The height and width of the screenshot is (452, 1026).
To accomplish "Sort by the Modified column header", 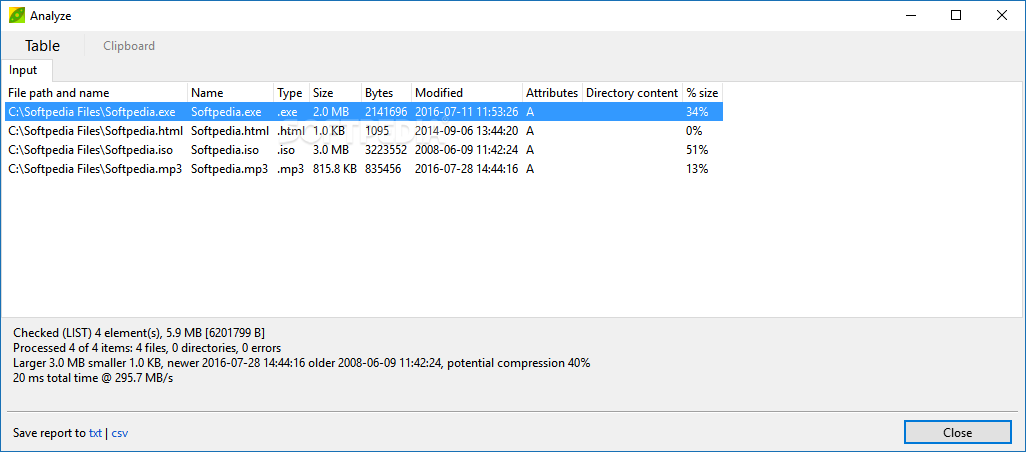I will pyautogui.click(x=467, y=93).
